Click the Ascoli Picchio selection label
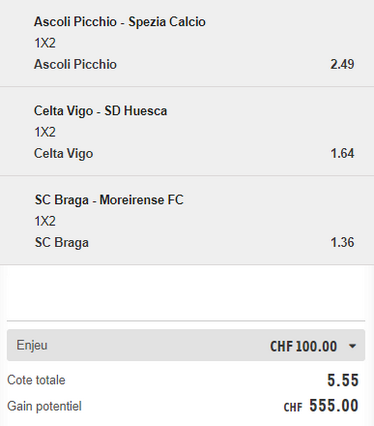374x426 pixels. tap(75, 64)
